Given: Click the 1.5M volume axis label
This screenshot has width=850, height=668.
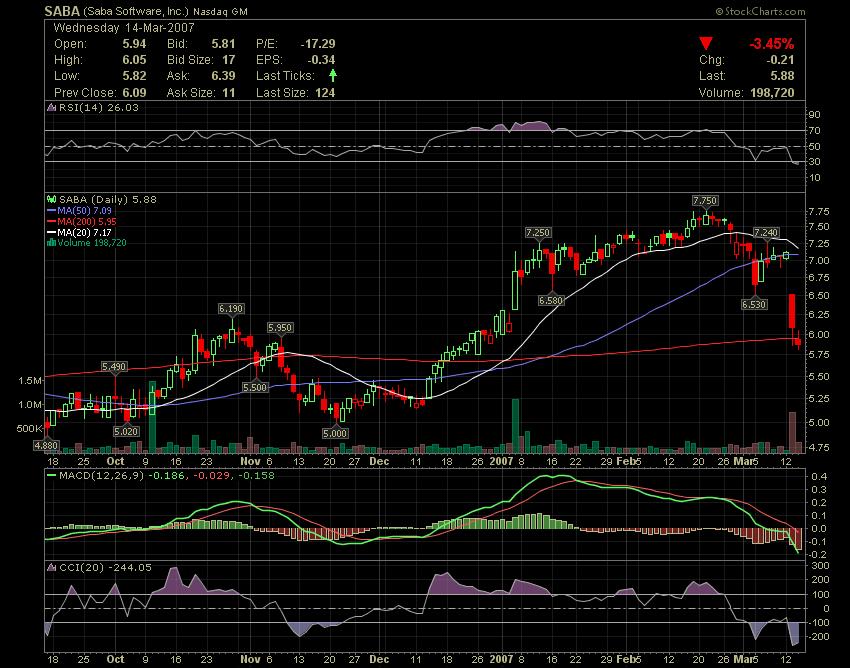Looking at the screenshot, I should click(x=30, y=381).
